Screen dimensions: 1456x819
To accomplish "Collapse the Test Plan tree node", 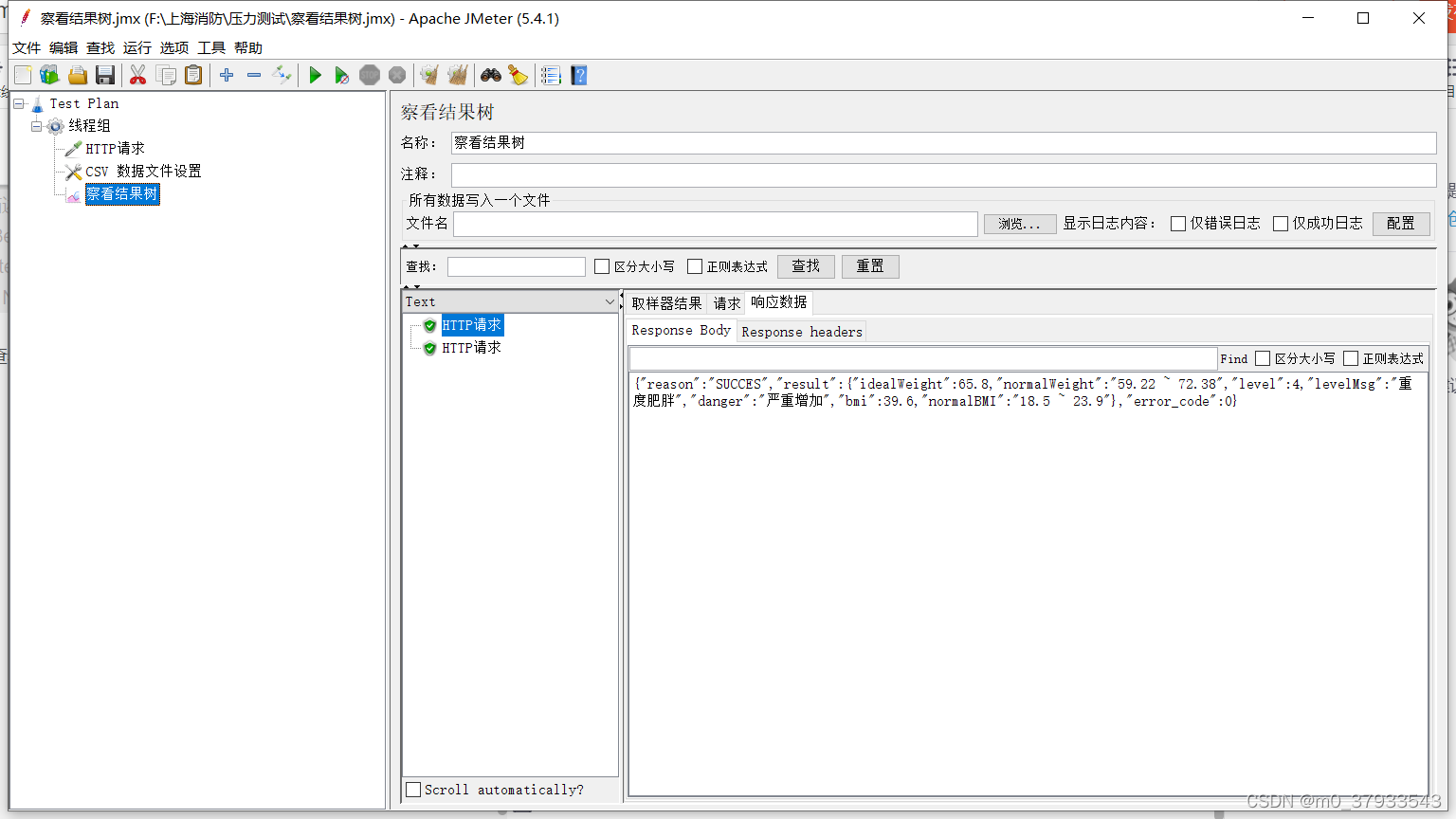I will (19, 103).
